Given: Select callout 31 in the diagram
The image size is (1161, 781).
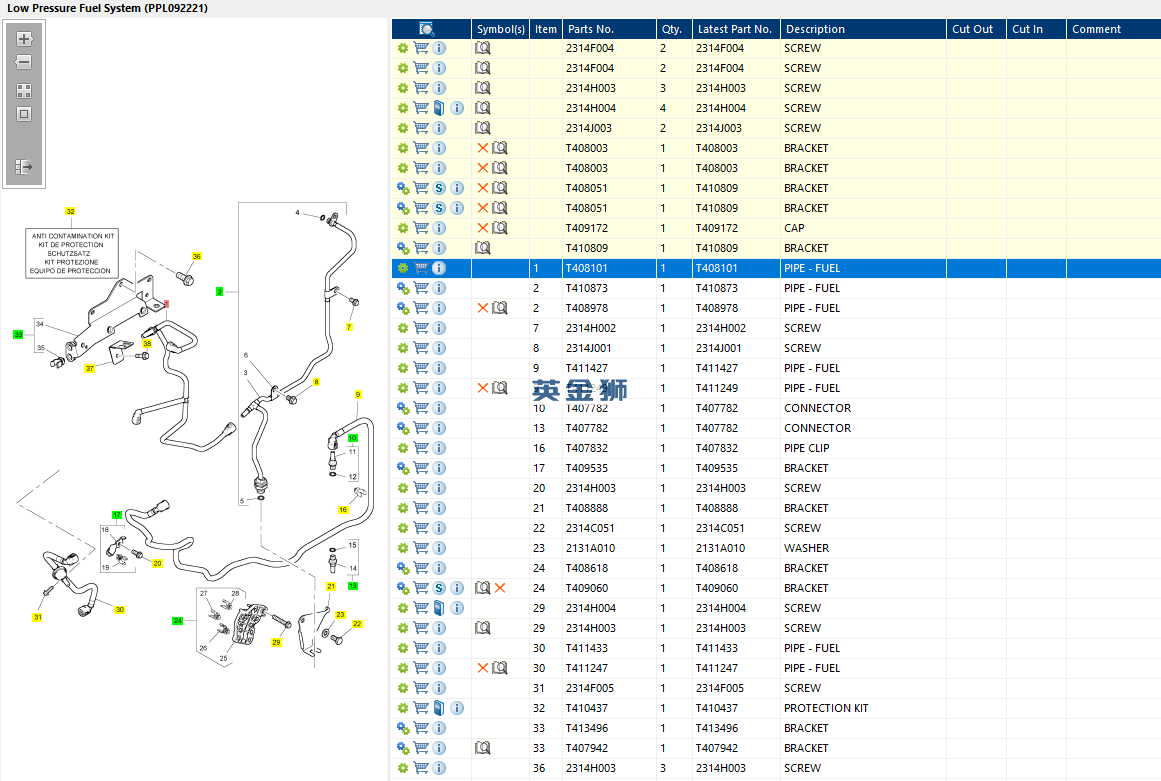Looking at the screenshot, I should coord(38,617).
